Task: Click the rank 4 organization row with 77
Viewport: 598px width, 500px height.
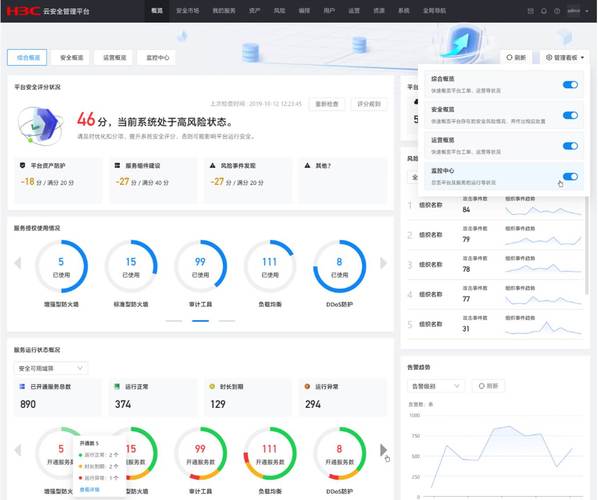Action: click(495, 294)
